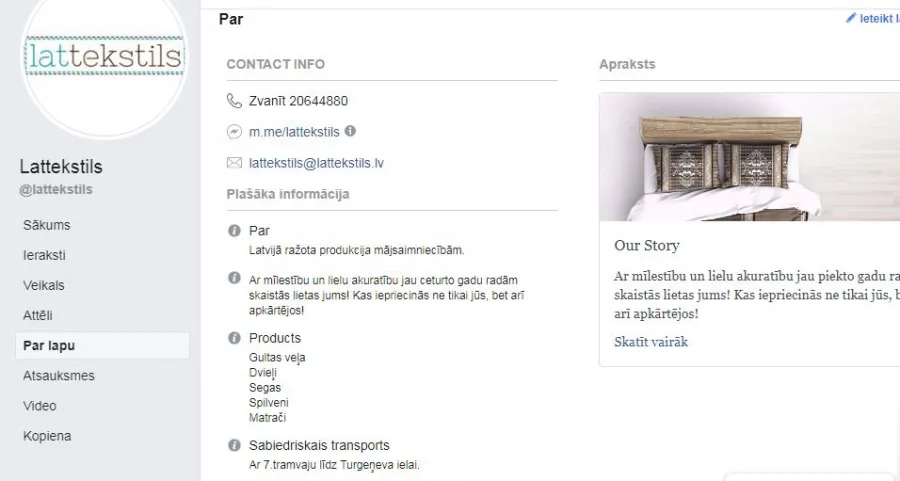Viewport: 900px width, 481px height.
Task: Click the phone icon beside Zvanīt 20644880
Action: pos(234,101)
